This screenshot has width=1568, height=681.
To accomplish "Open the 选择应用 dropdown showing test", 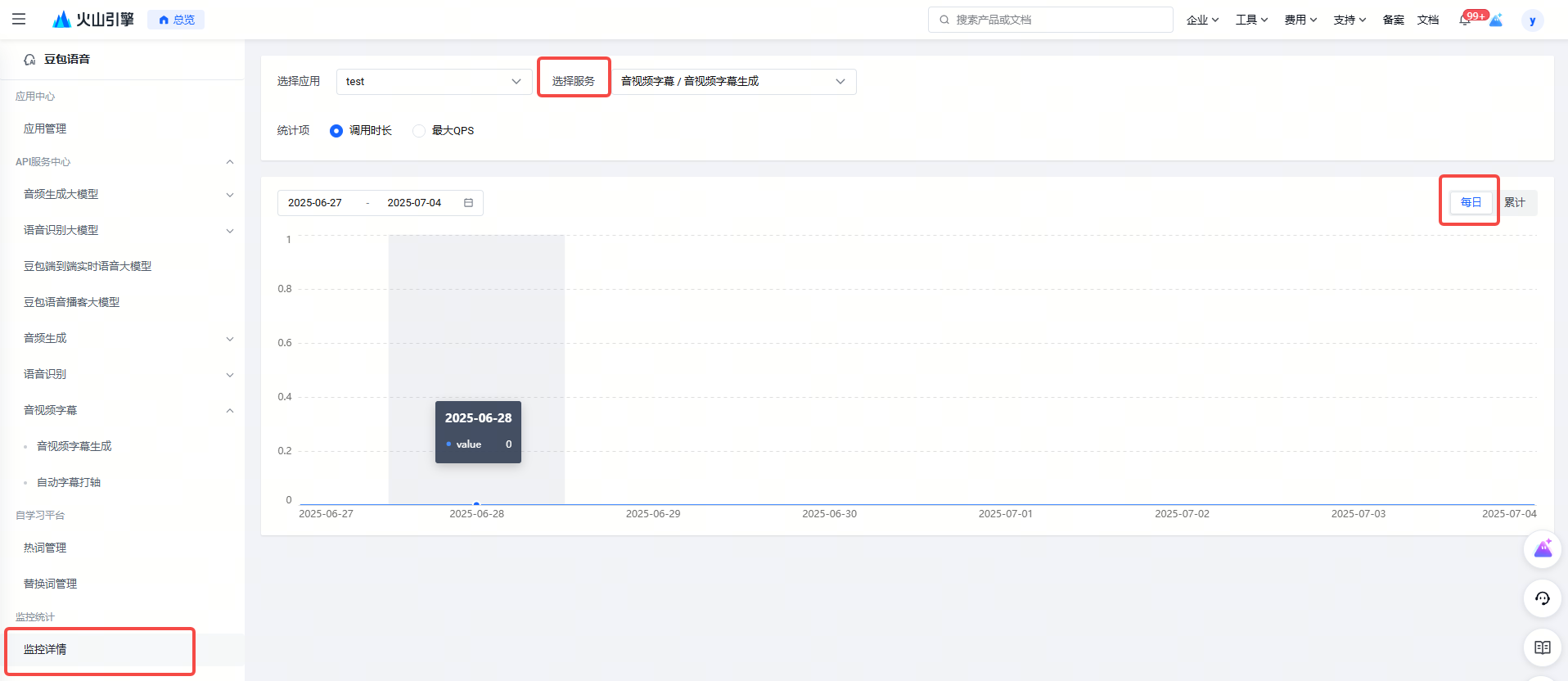I will click(434, 82).
